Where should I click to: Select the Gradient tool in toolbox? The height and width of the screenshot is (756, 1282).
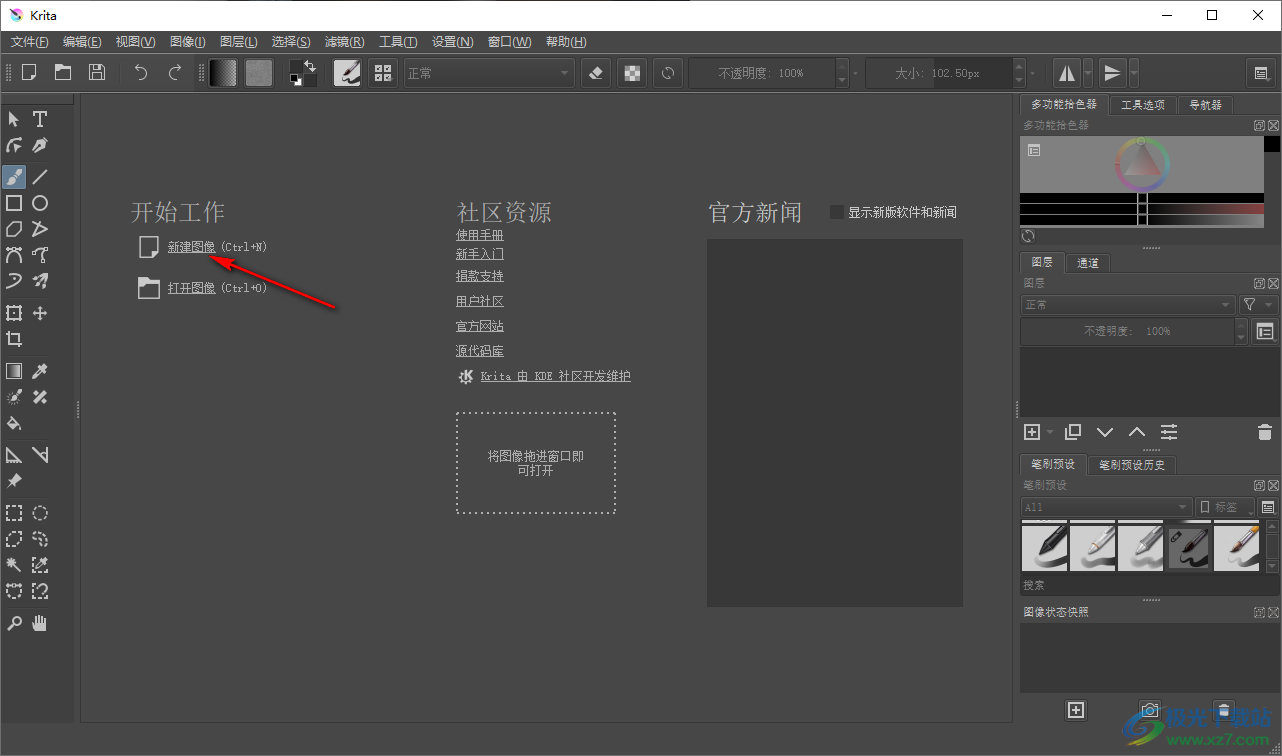pos(14,371)
